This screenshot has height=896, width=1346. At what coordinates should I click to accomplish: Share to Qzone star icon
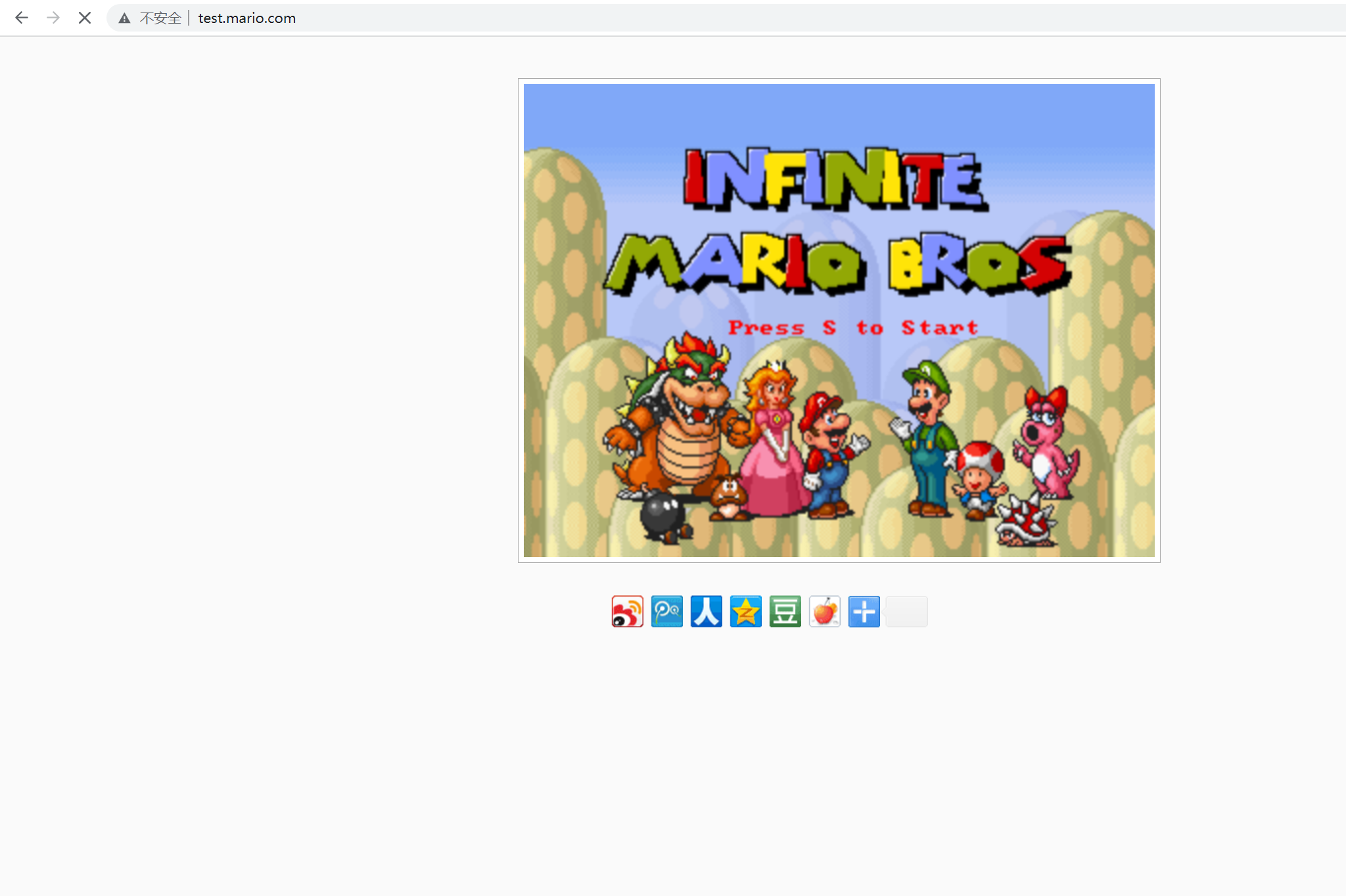[746, 612]
